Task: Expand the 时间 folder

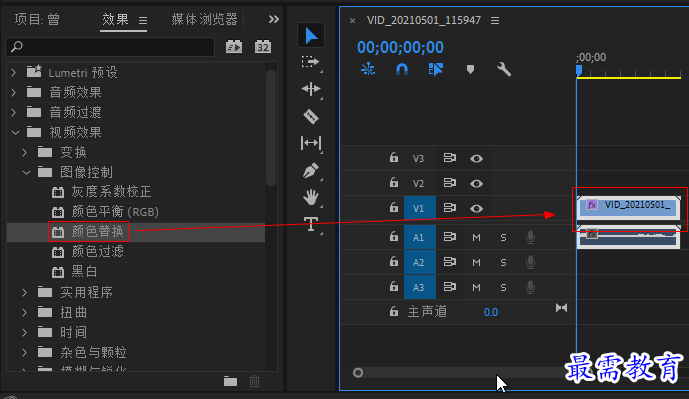Action: point(25,332)
